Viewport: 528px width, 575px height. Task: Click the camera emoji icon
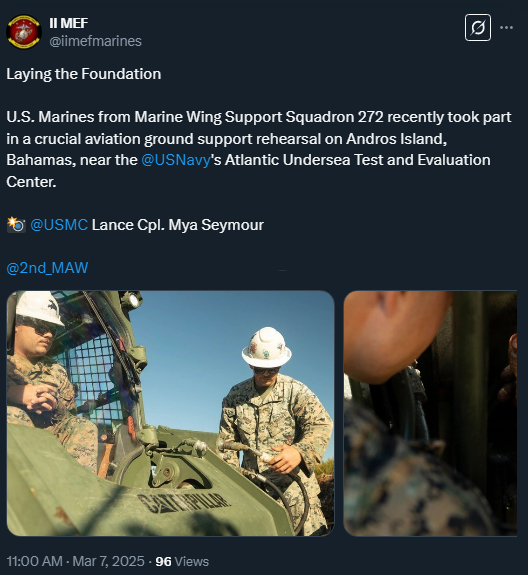pos(16,225)
